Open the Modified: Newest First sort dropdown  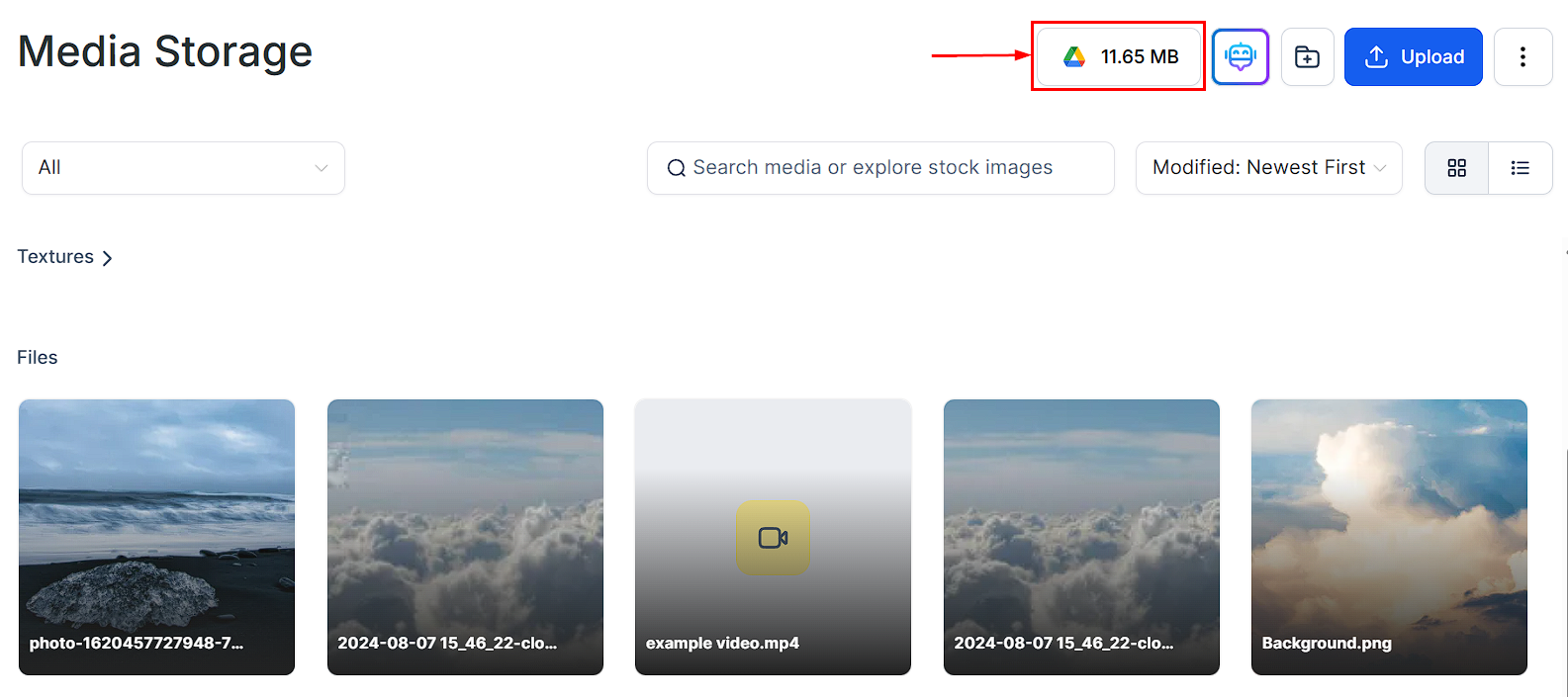1269,168
